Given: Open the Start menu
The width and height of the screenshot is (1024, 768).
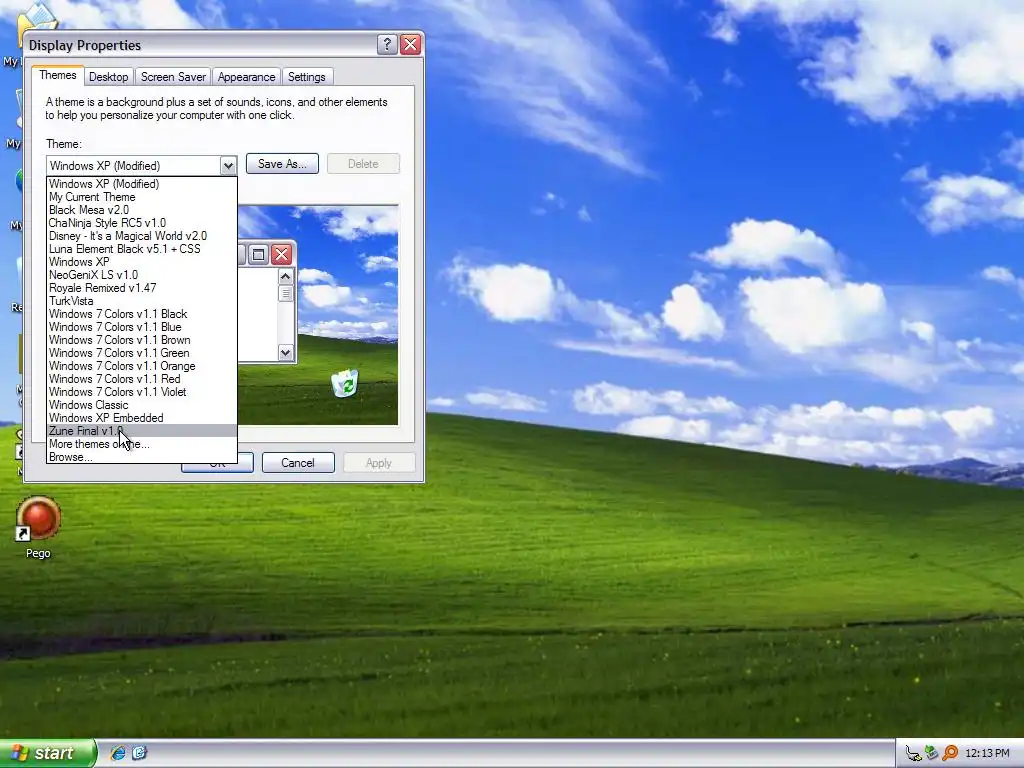Looking at the screenshot, I should coord(47,753).
